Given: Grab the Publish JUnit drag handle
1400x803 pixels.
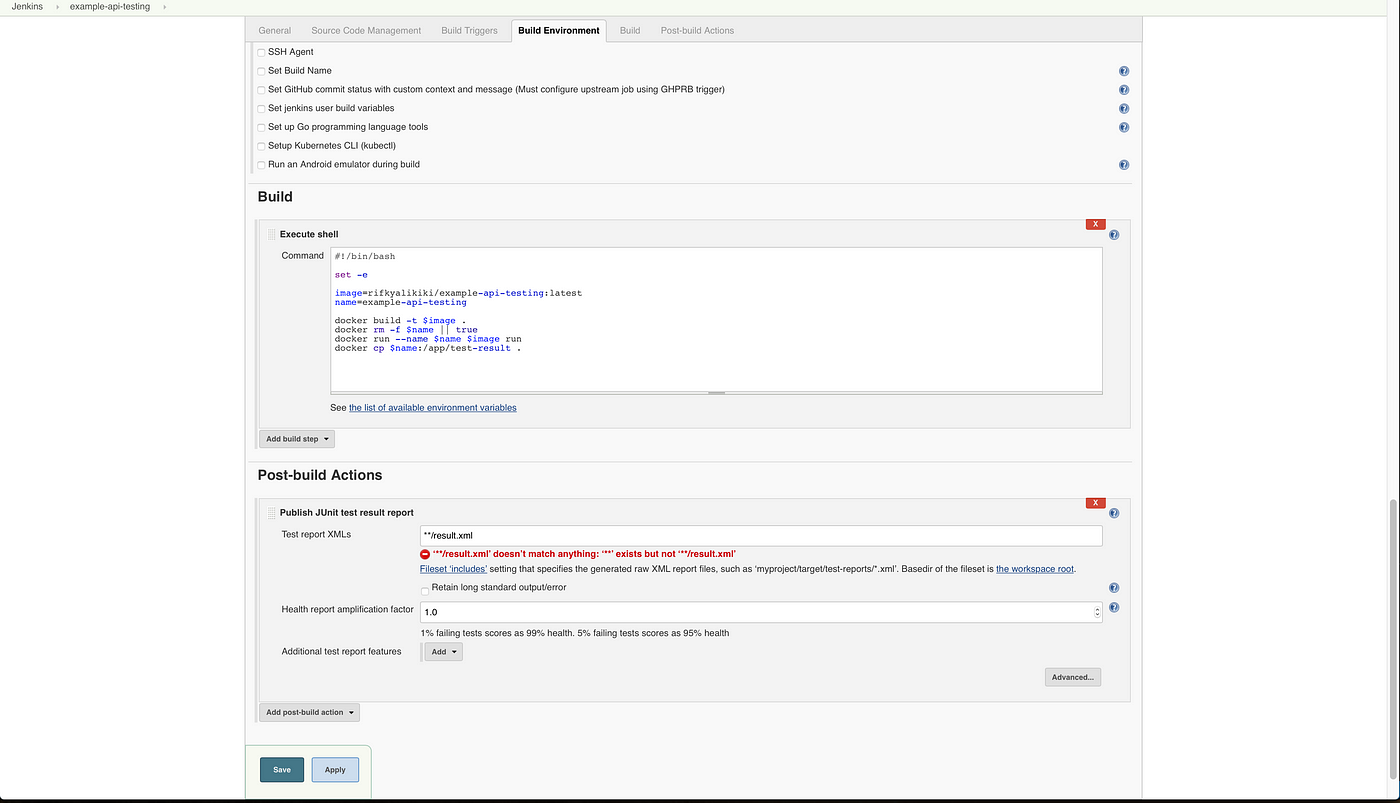Looking at the screenshot, I should [x=271, y=513].
